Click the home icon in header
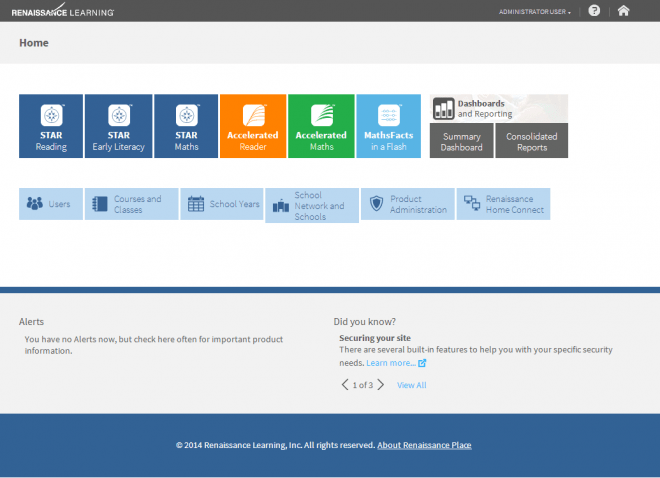 [623, 11]
